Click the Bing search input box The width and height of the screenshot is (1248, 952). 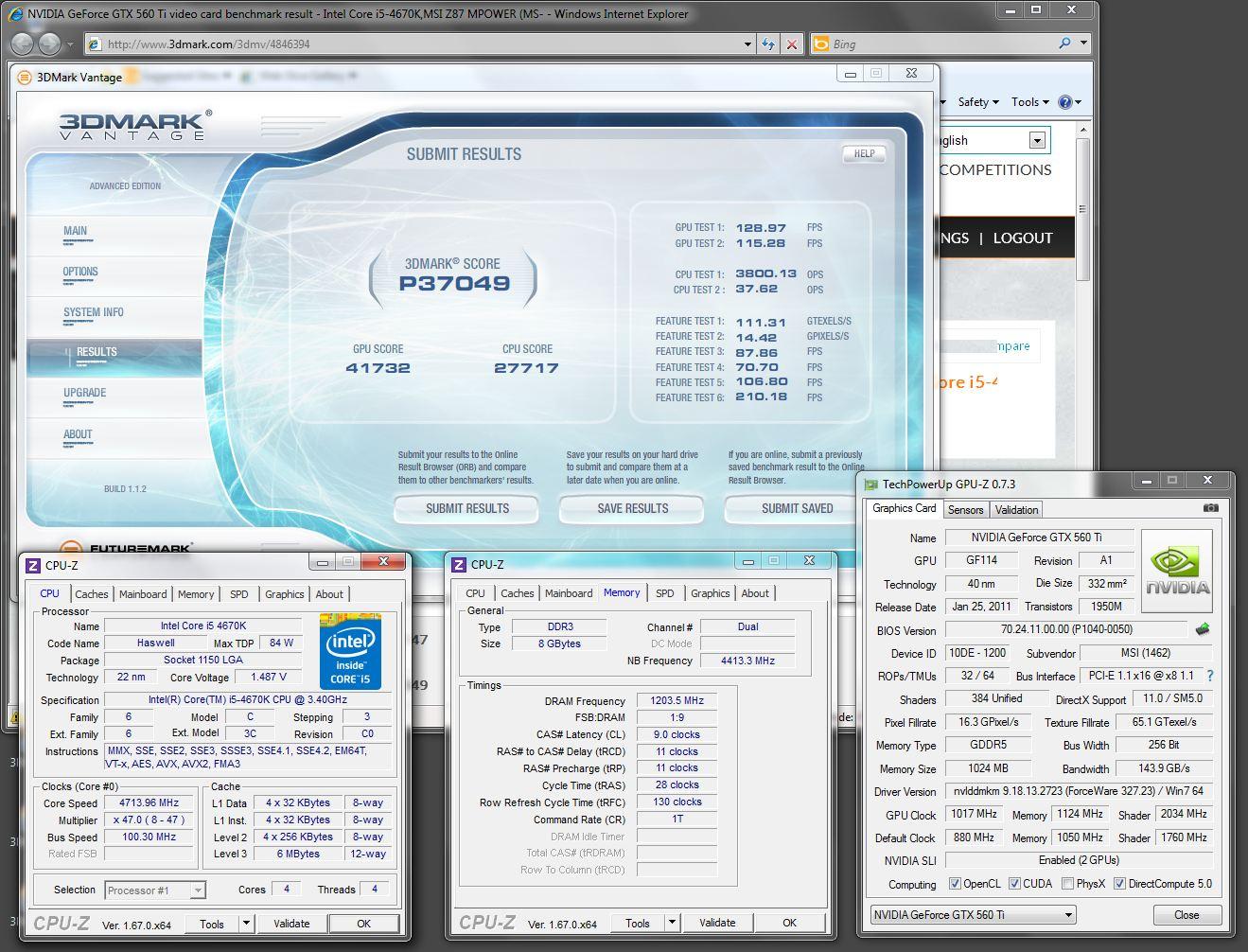[932, 44]
